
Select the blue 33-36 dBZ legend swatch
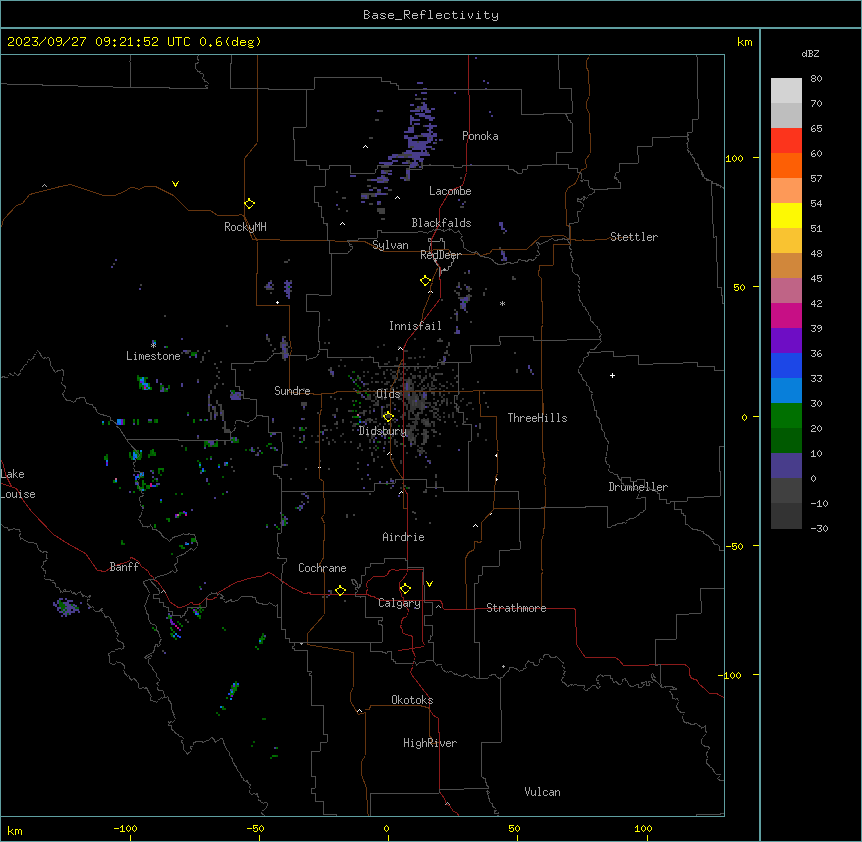point(786,365)
